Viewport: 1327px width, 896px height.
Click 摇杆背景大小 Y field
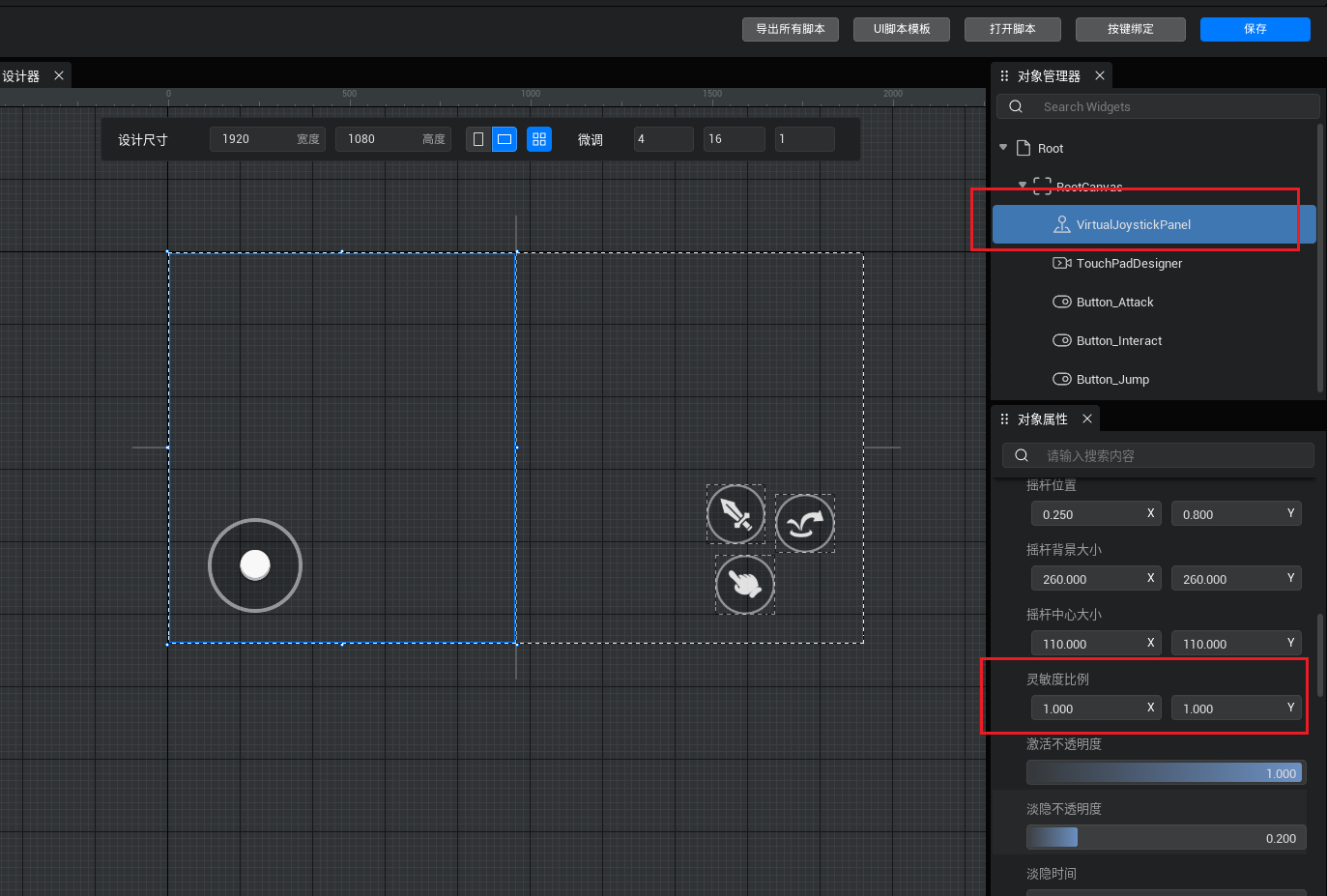coord(1236,578)
